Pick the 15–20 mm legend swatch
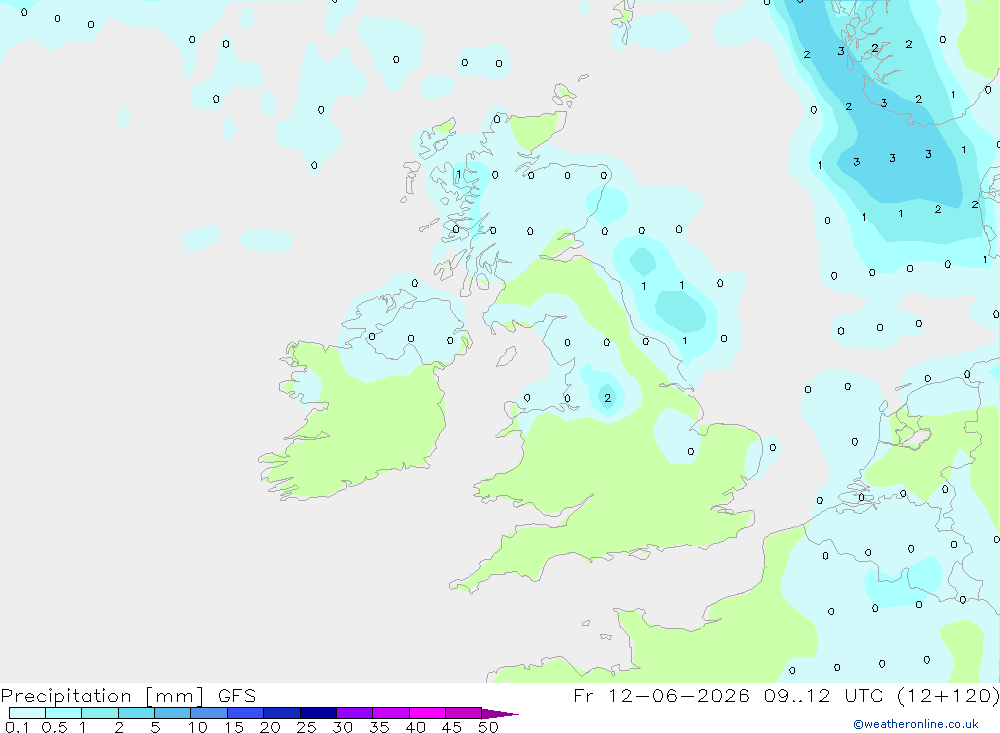 [246, 713]
